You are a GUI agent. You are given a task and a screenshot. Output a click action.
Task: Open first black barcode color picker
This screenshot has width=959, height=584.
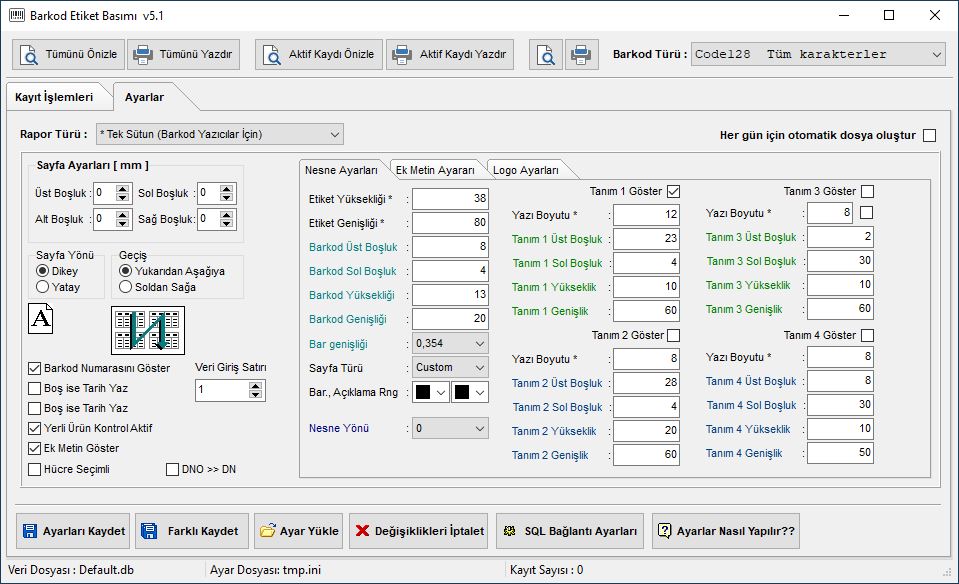point(431,393)
